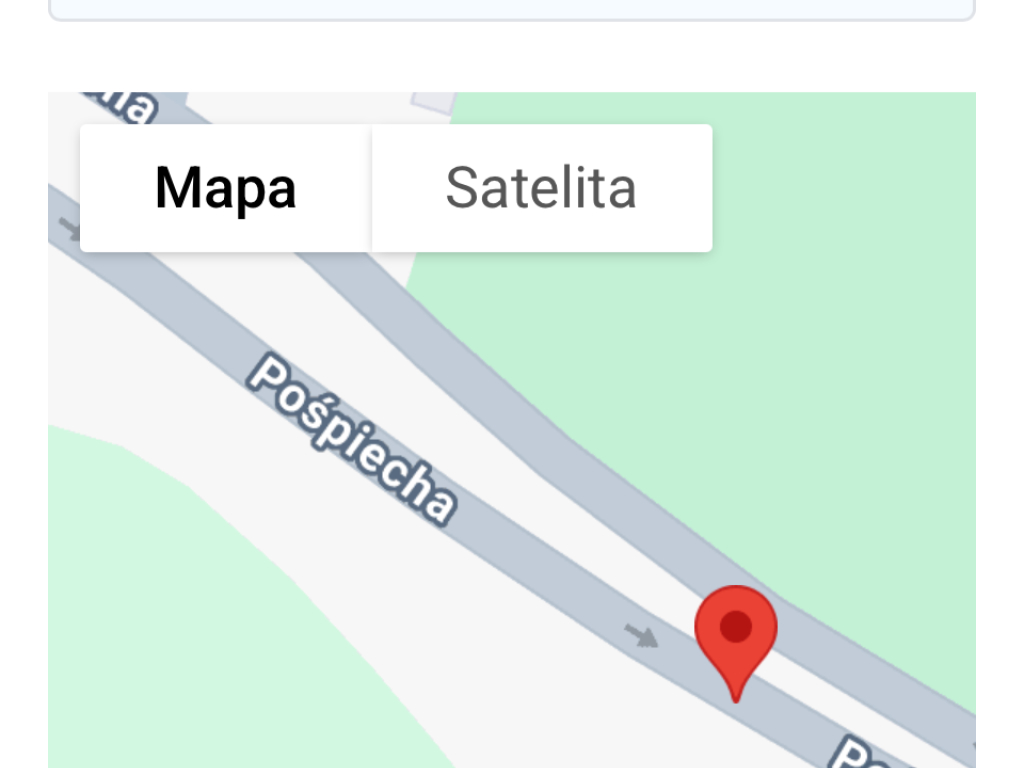Click the light green area at bottom left
This screenshot has width=1024, height=768.
(196, 620)
